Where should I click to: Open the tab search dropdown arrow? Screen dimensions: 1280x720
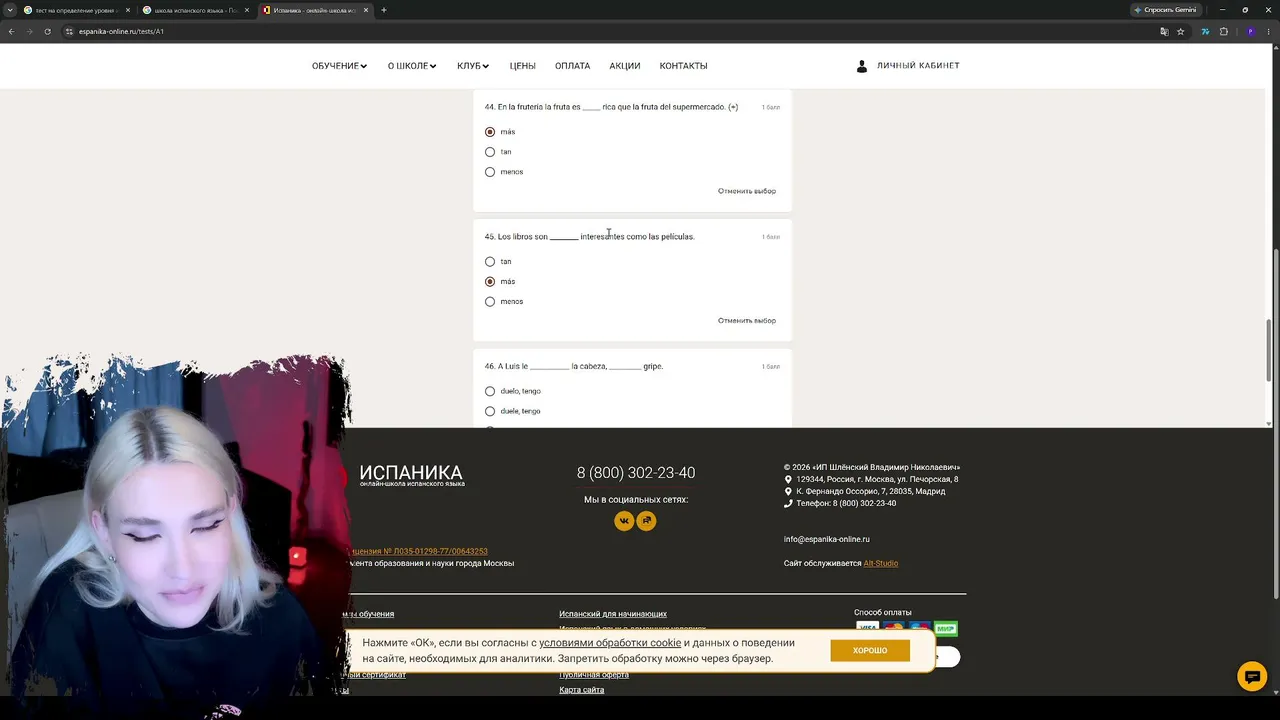click(x=10, y=10)
